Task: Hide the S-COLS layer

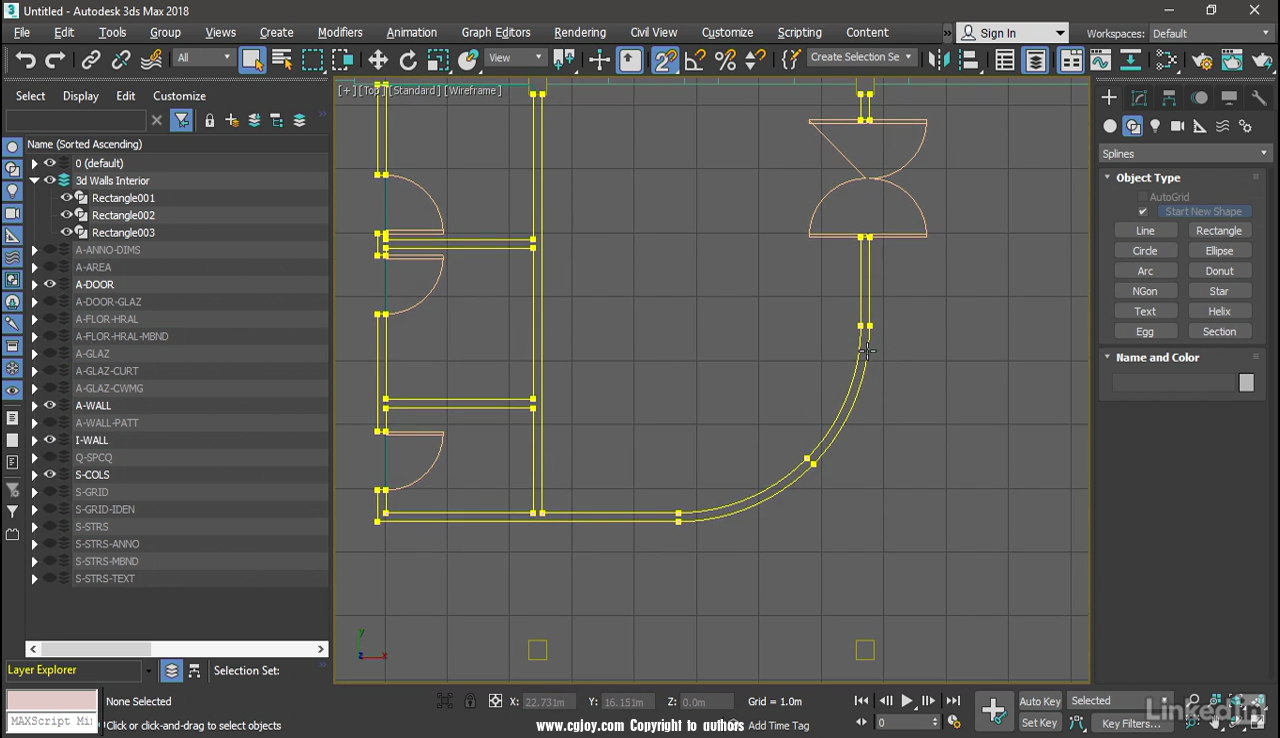Action: [50, 474]
